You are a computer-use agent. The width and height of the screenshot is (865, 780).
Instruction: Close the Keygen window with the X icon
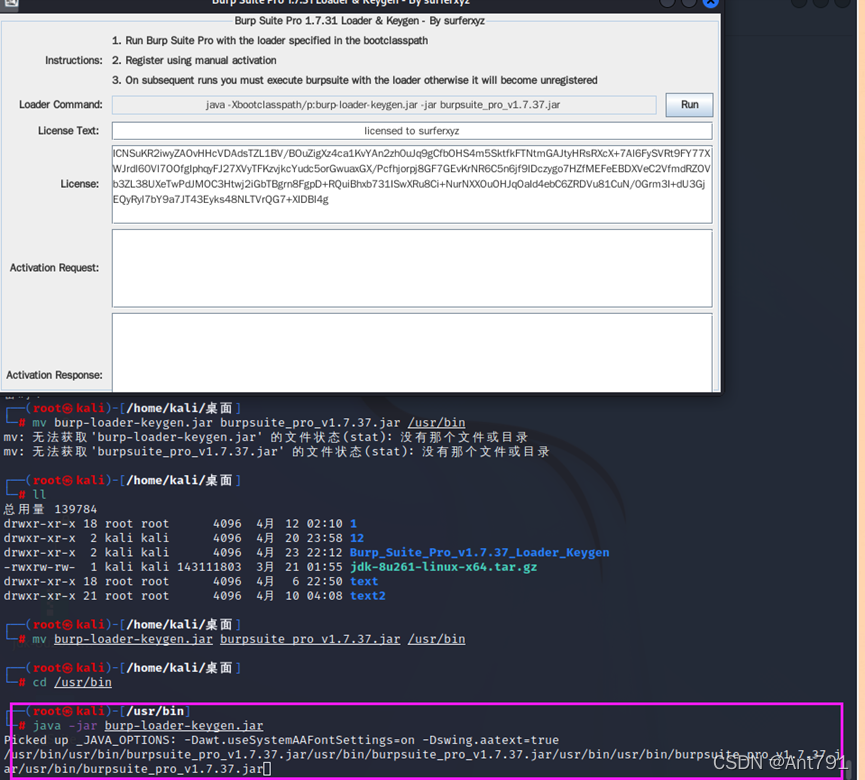(x=710, y=3)
